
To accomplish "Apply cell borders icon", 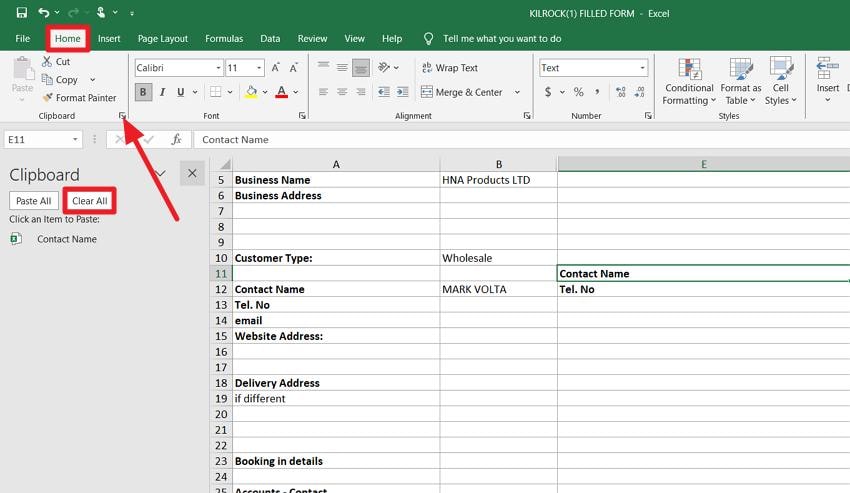I will click(215, 92).
